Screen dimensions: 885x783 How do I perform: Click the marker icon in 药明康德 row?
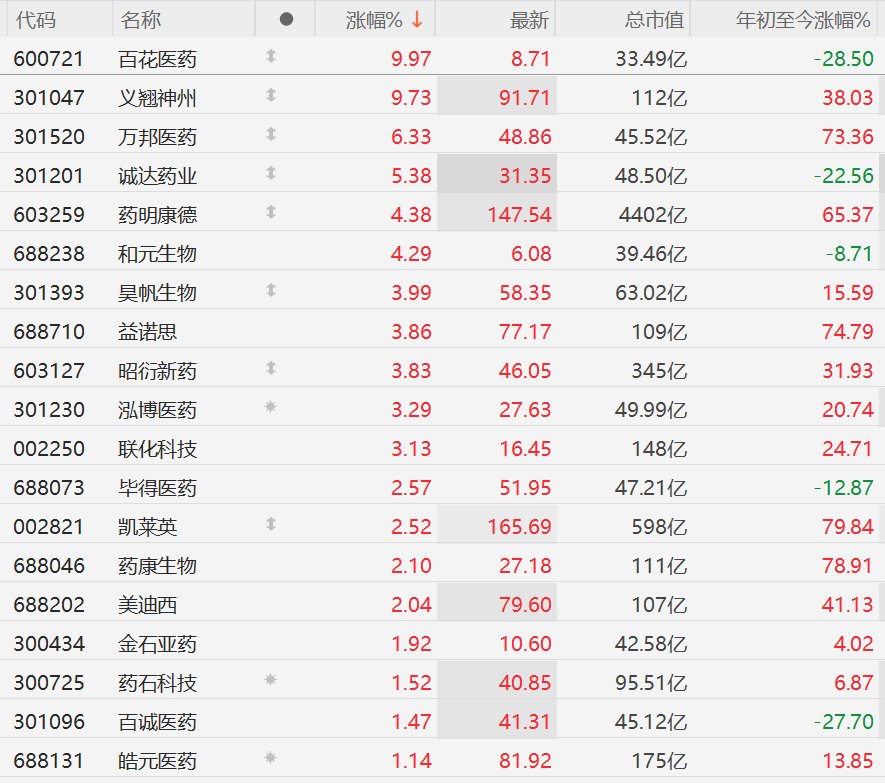coord(271,212)
